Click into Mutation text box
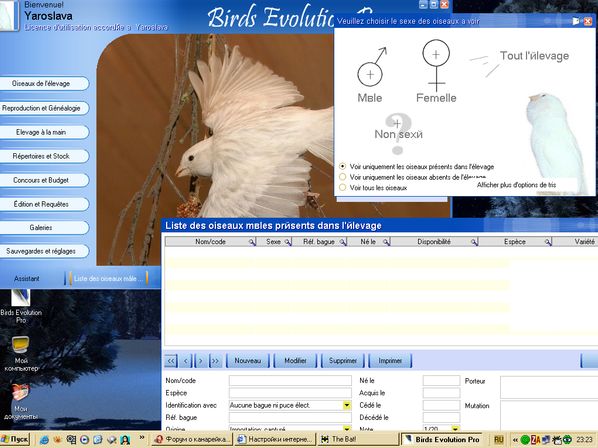Image resolution: width=598 pixels, height=448 pixels. [x=549, y=414]
